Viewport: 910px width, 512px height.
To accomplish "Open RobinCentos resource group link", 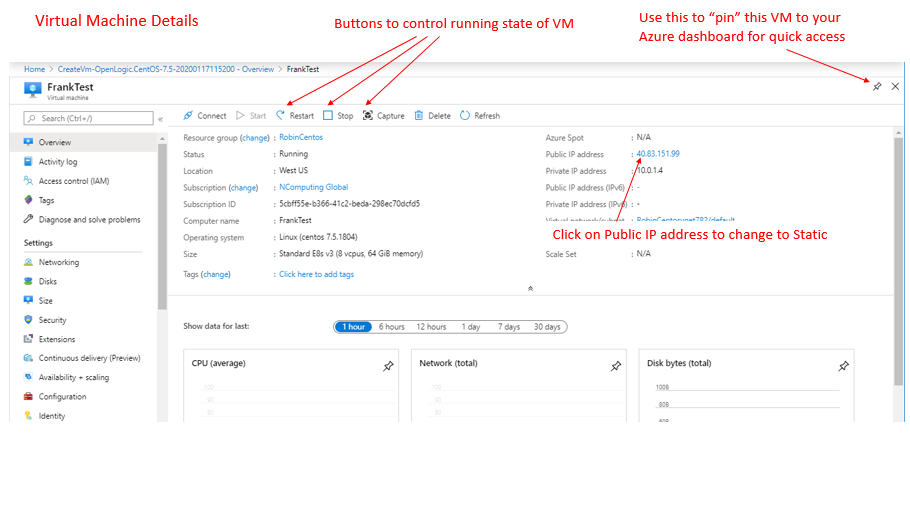I will click(301, 137).
